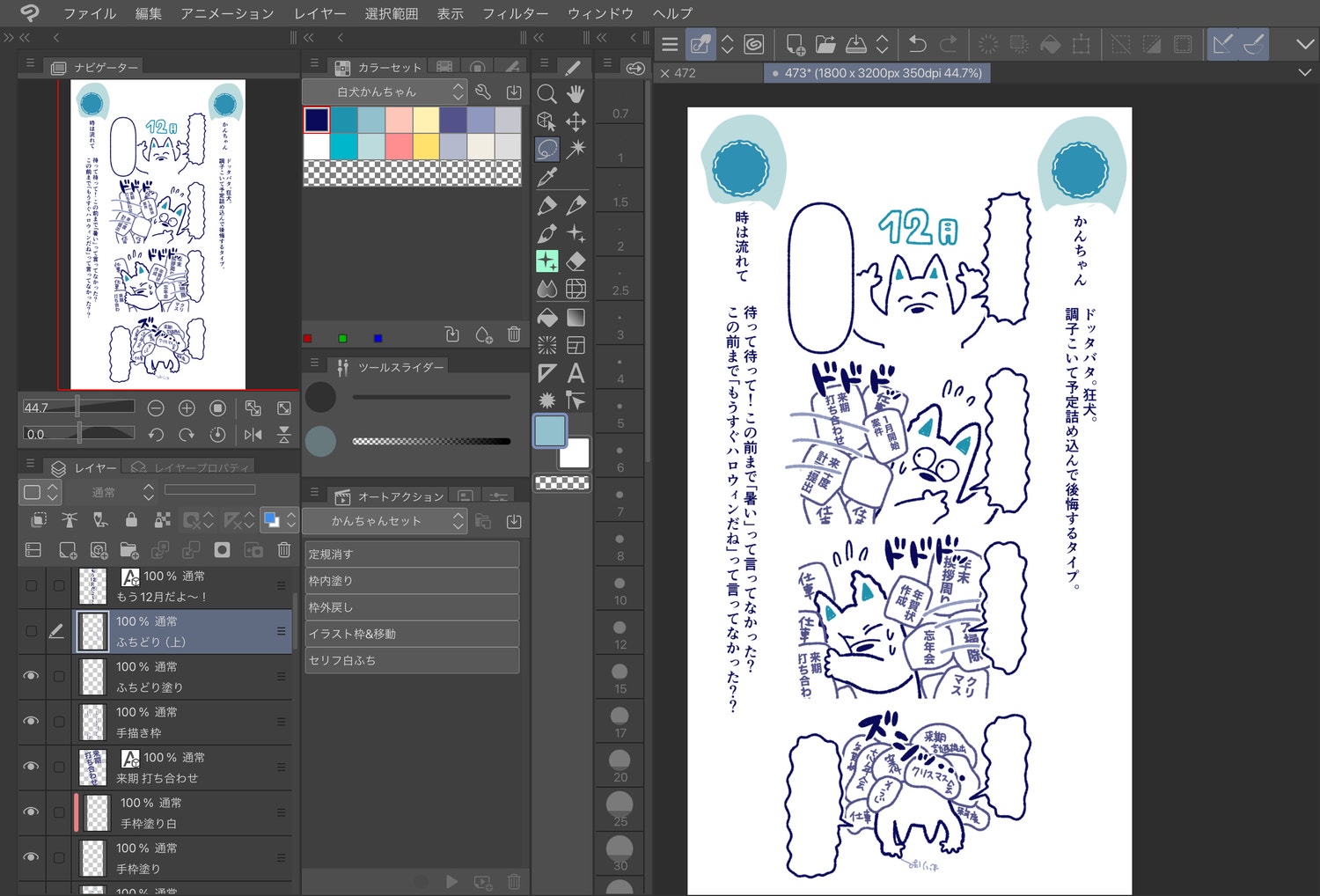Open the 白犬かんちゃん color set dropdown
This screenshot has width=1320, height=896.
tap(385, 92)
